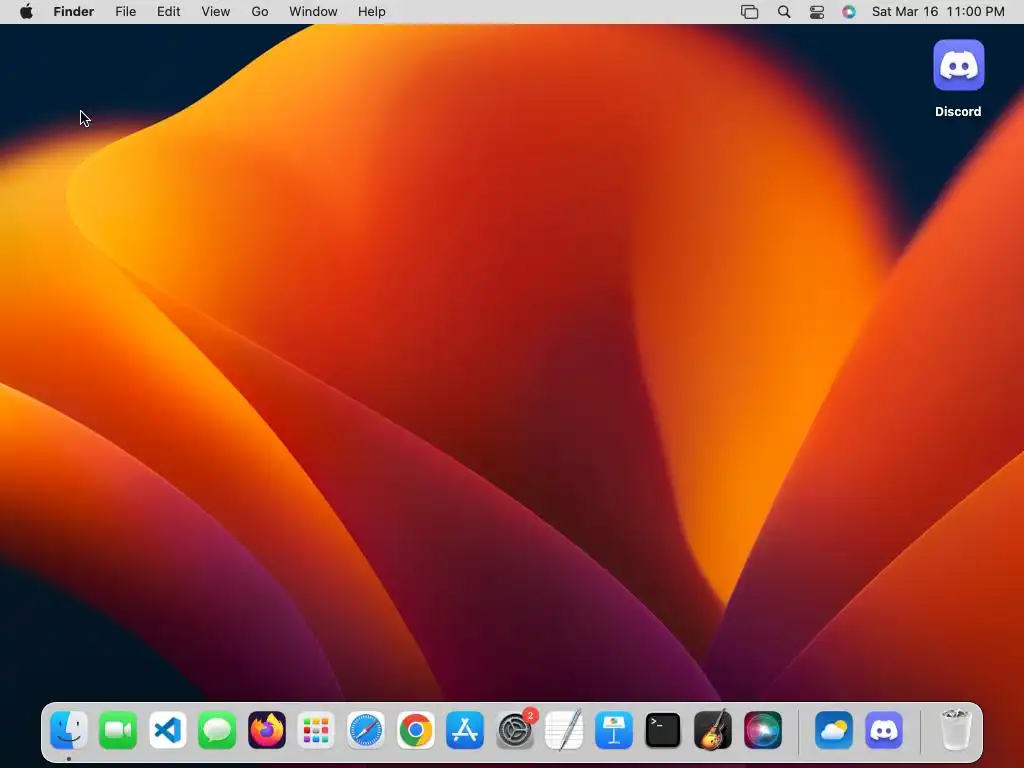The height and width of the screenshot is (768, 1024).
Task: Open the Weather app in Dock
Action: tap(834, 729)
